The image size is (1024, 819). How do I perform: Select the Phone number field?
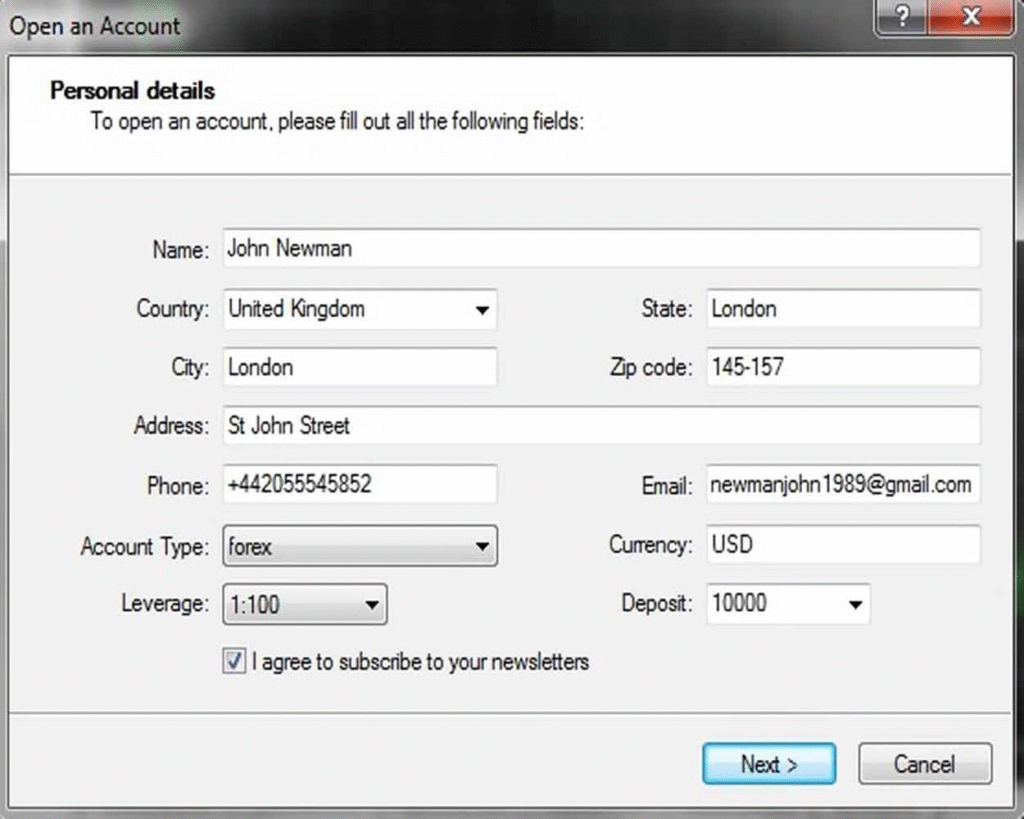point(360,485)
